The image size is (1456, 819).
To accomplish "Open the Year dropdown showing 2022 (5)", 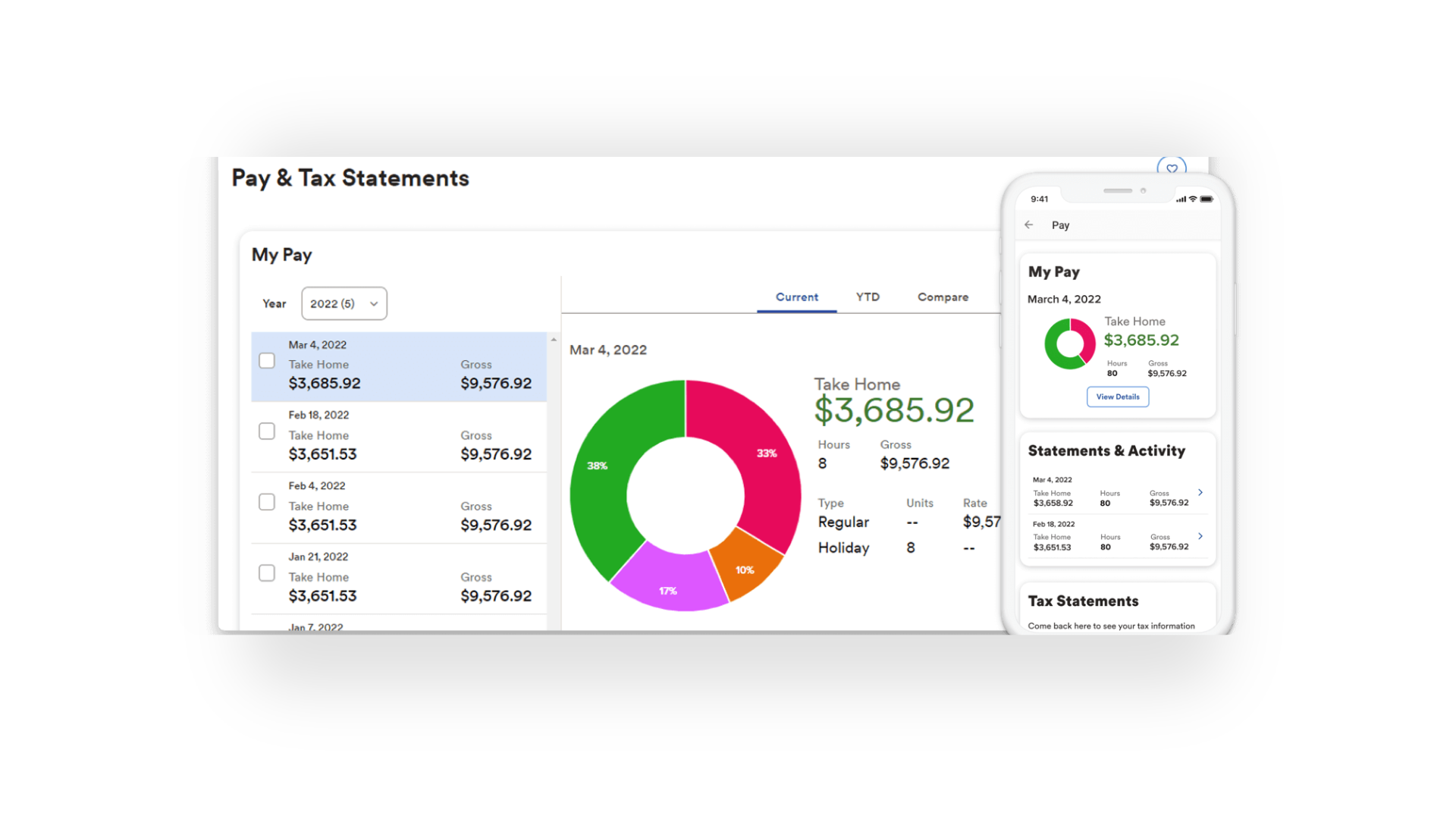I will click(344, 303).
